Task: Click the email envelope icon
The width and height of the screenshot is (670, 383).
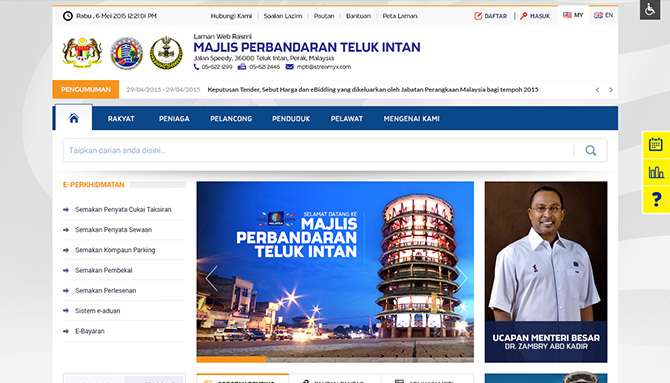Action: [x=289, y=67]
